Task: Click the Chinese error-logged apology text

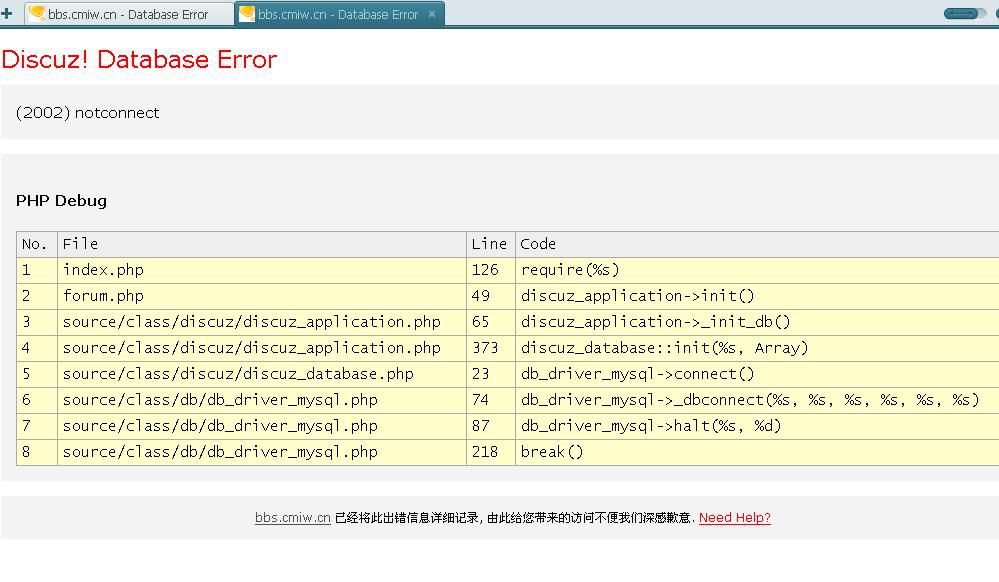Action: 514,518
